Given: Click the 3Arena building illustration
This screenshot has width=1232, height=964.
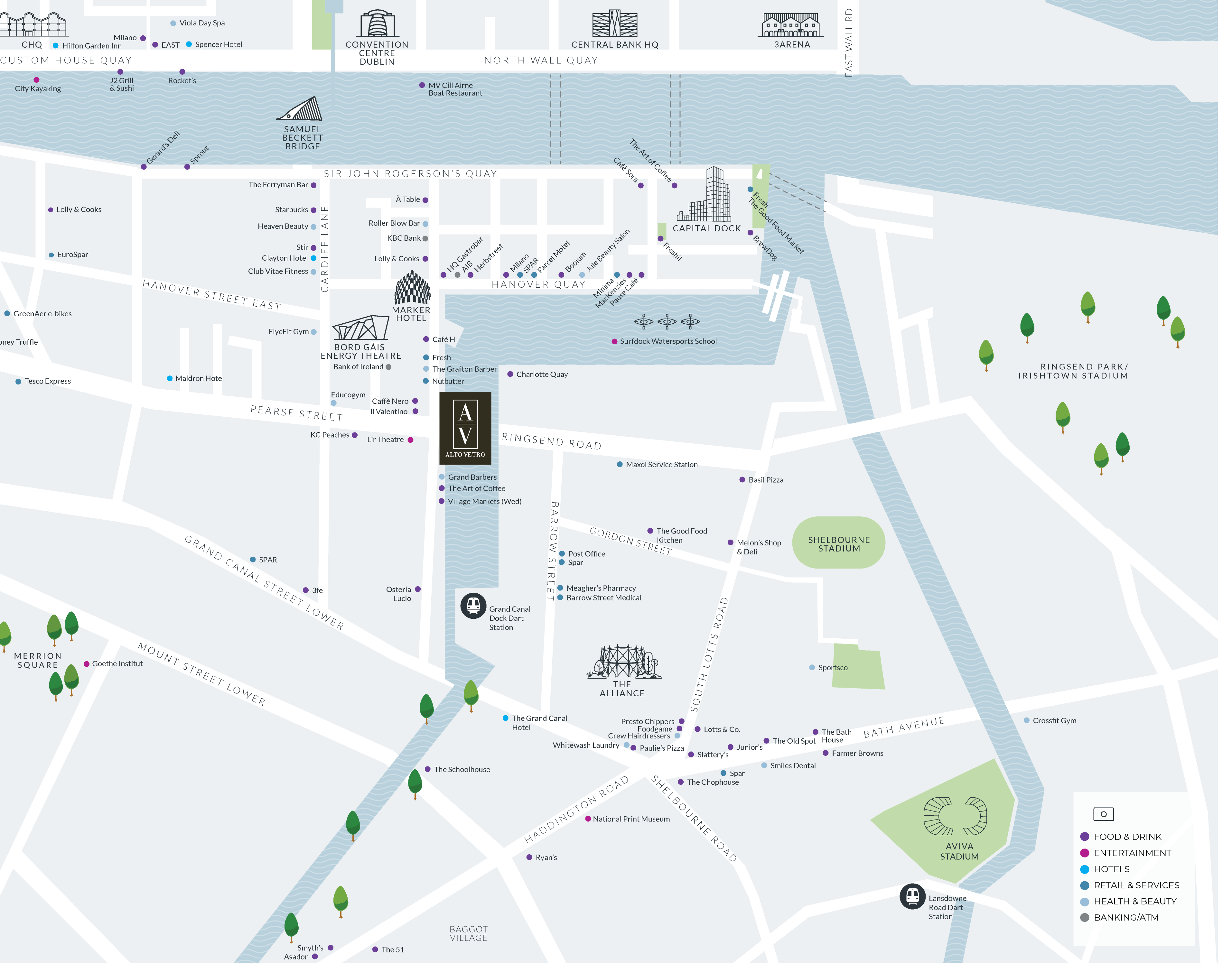Looking at the screenshot, I should coord(800,25).
